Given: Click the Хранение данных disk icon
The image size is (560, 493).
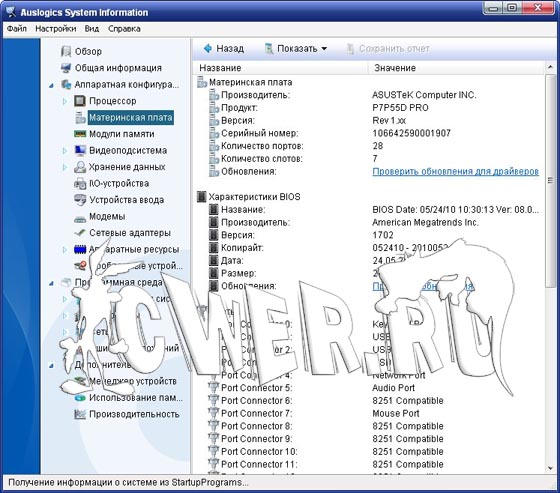Looking at the screenshot, I should pos(80,167).
